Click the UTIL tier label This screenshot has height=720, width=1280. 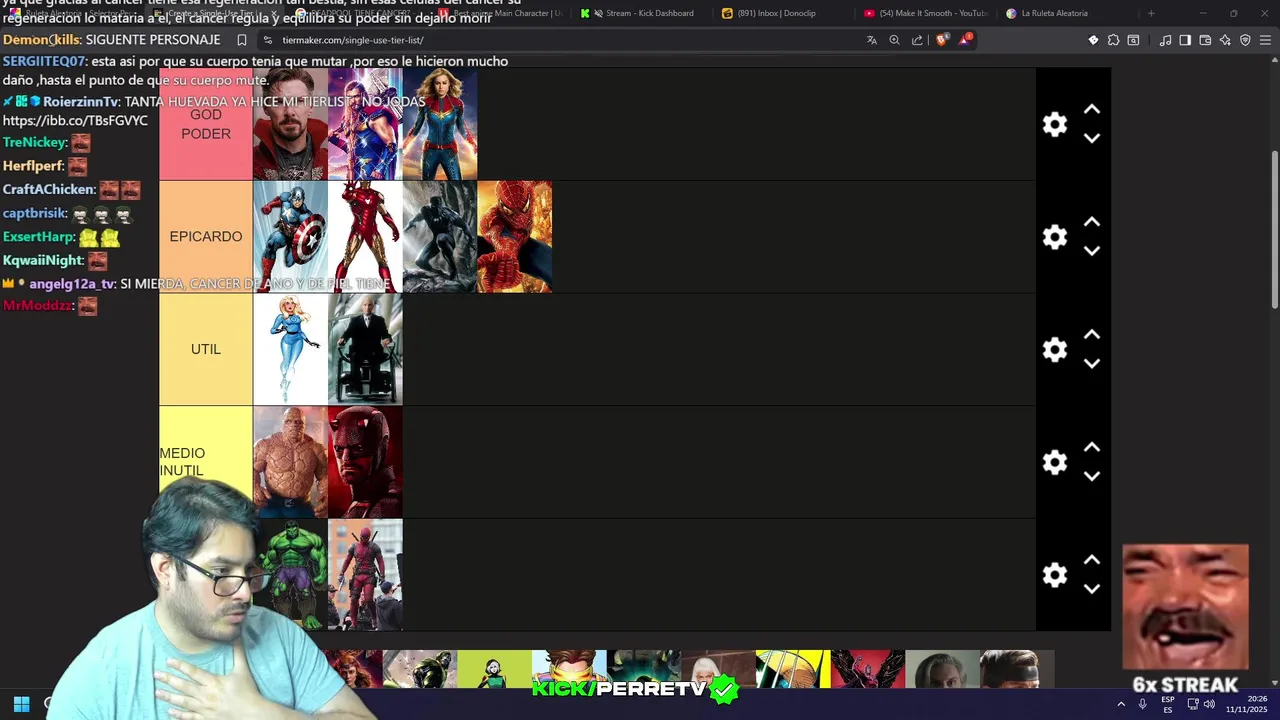pyautogui.click(x=206, y=349)
